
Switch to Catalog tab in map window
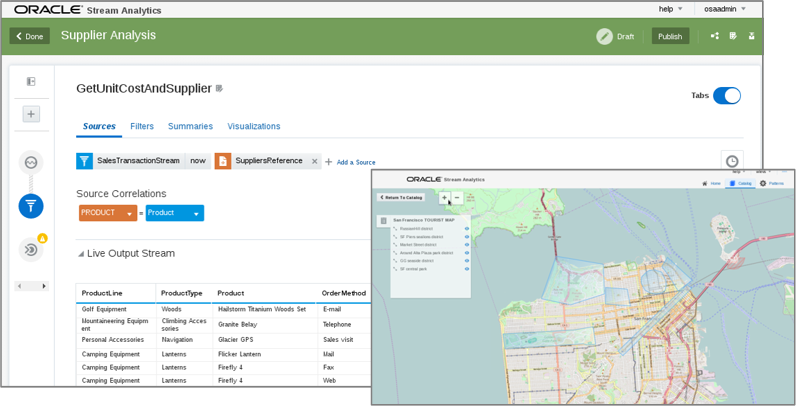740,184
